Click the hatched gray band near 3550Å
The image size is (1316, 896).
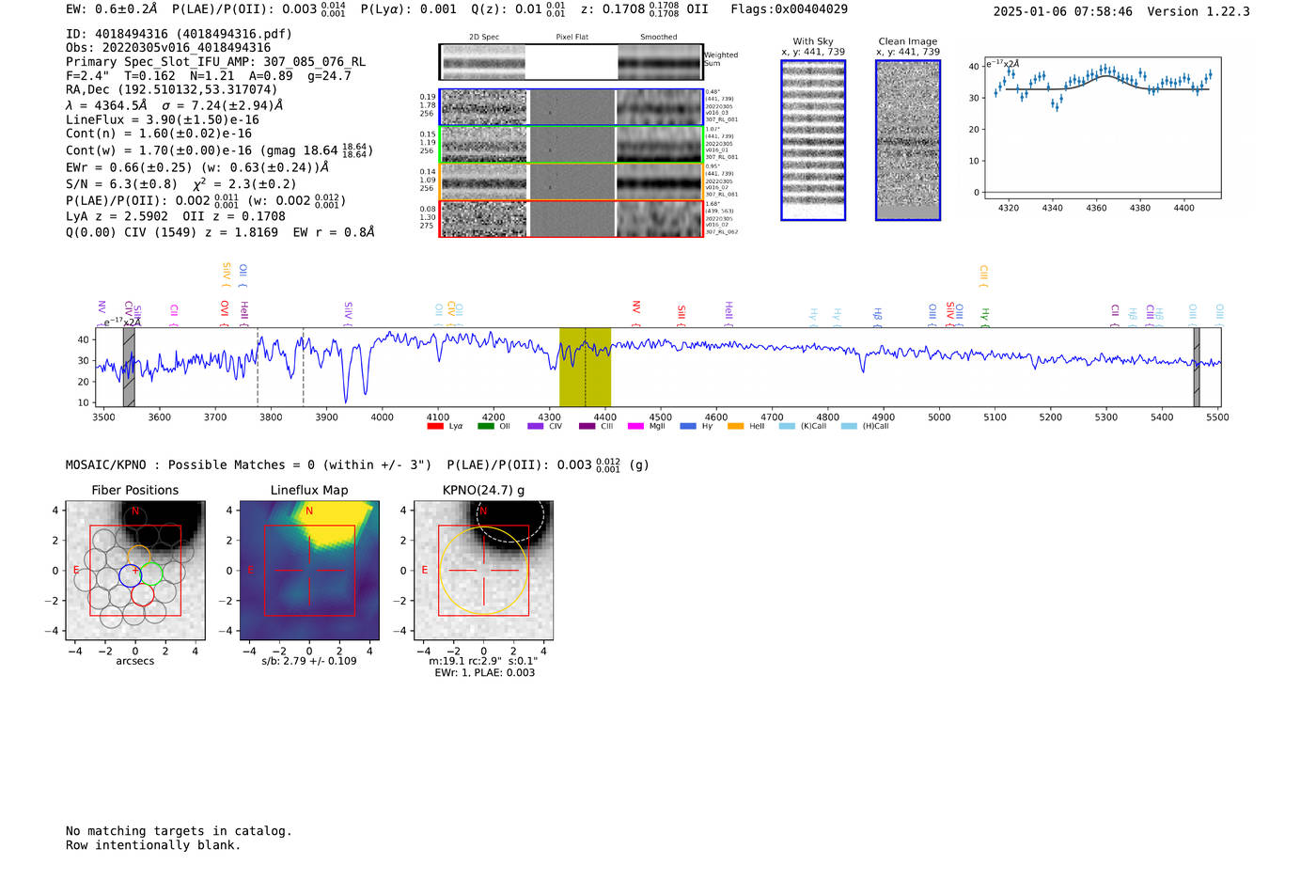(129, 368)
